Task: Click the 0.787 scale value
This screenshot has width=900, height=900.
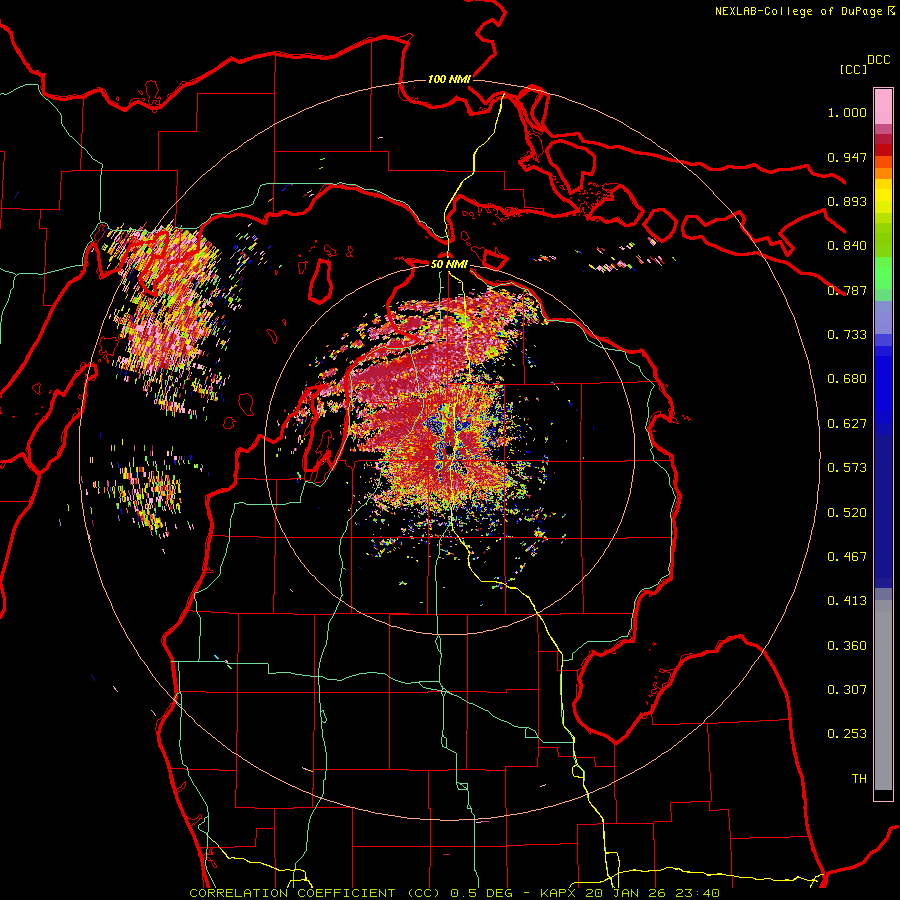Action: pyautogui.click(x=847, y=290)
